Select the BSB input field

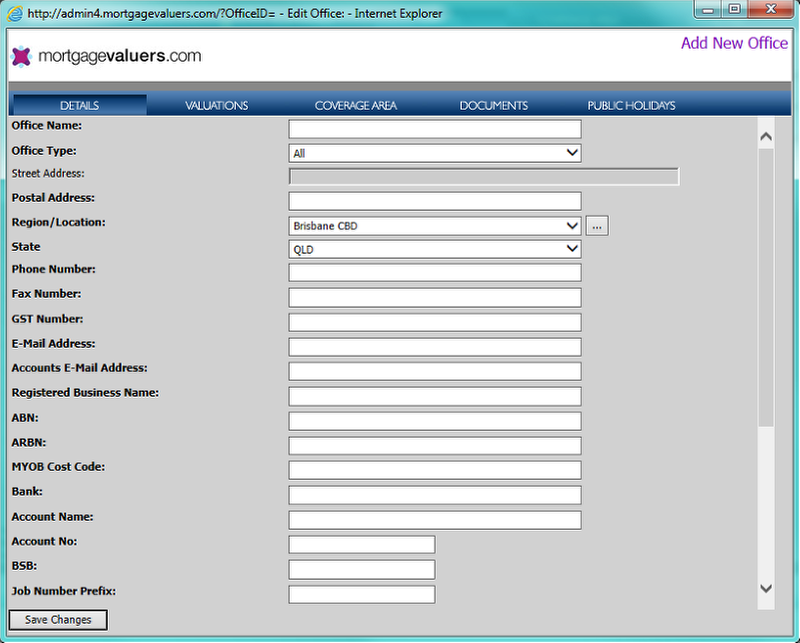click(362, 570)
